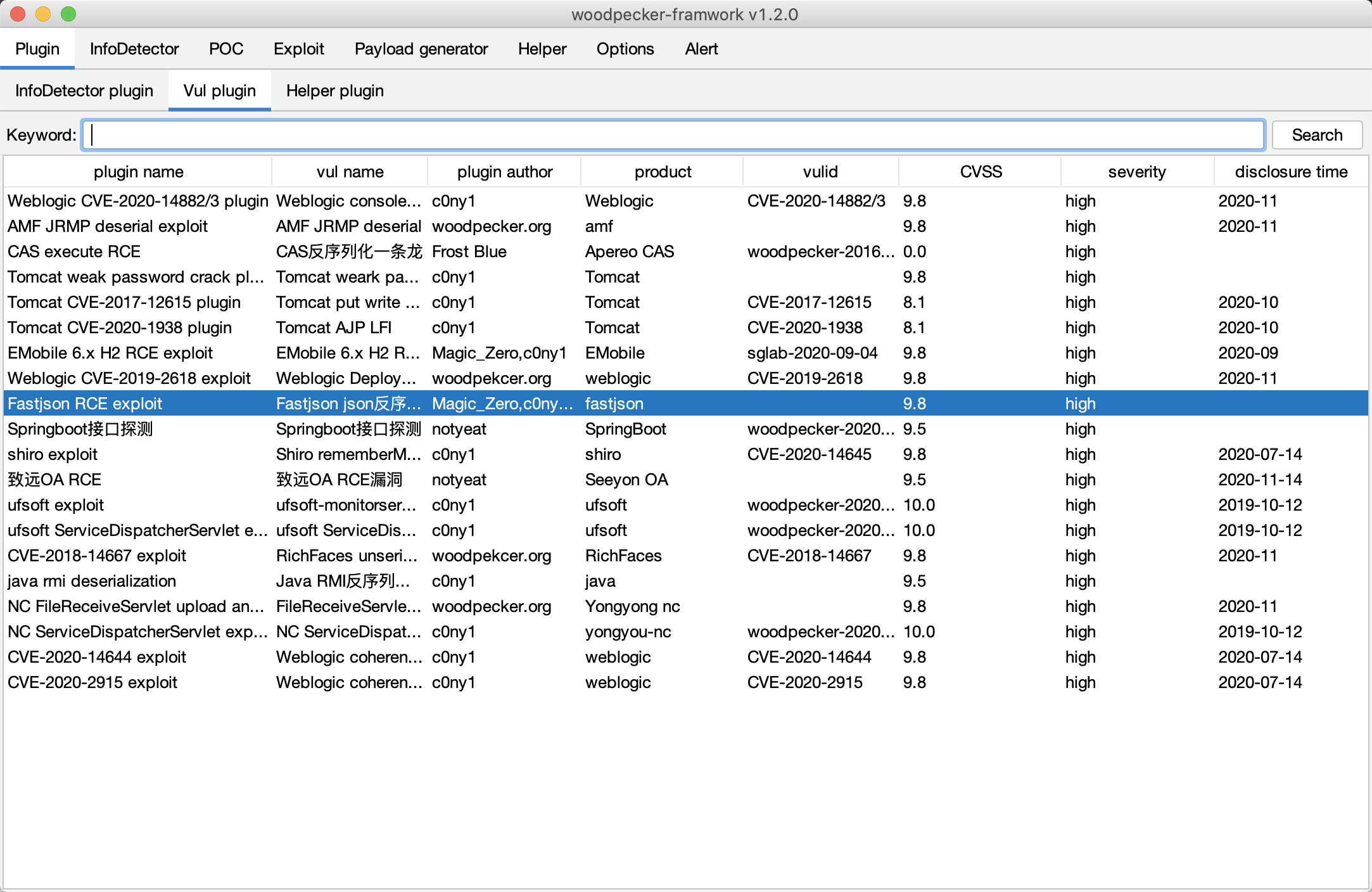The image size is (1372, 892).
Task: Open the InfoDetector main tab
Action: click(x=134, y=49)
